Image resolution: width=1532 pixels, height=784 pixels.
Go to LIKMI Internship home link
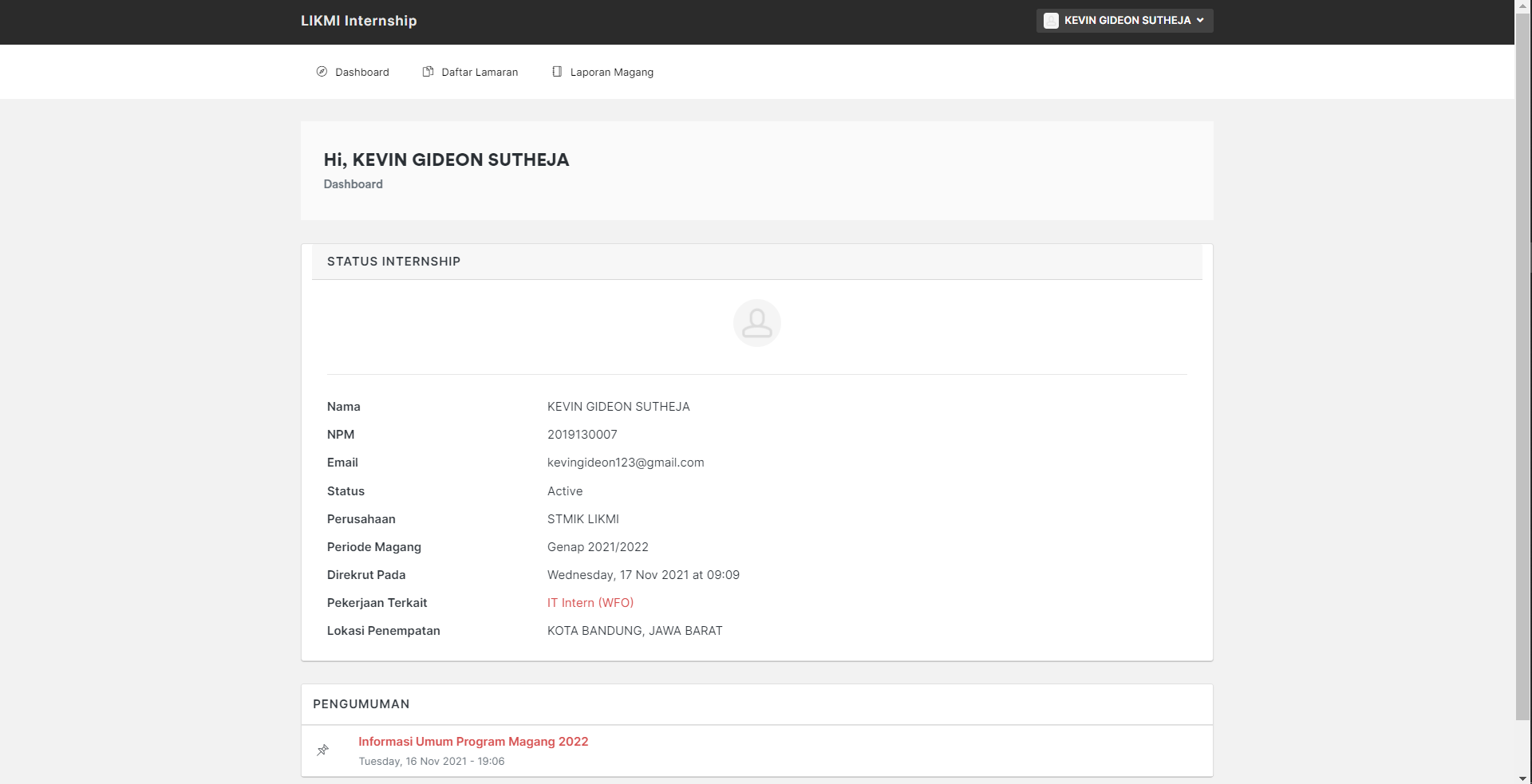pyautogui.click(x=358, y=21)
